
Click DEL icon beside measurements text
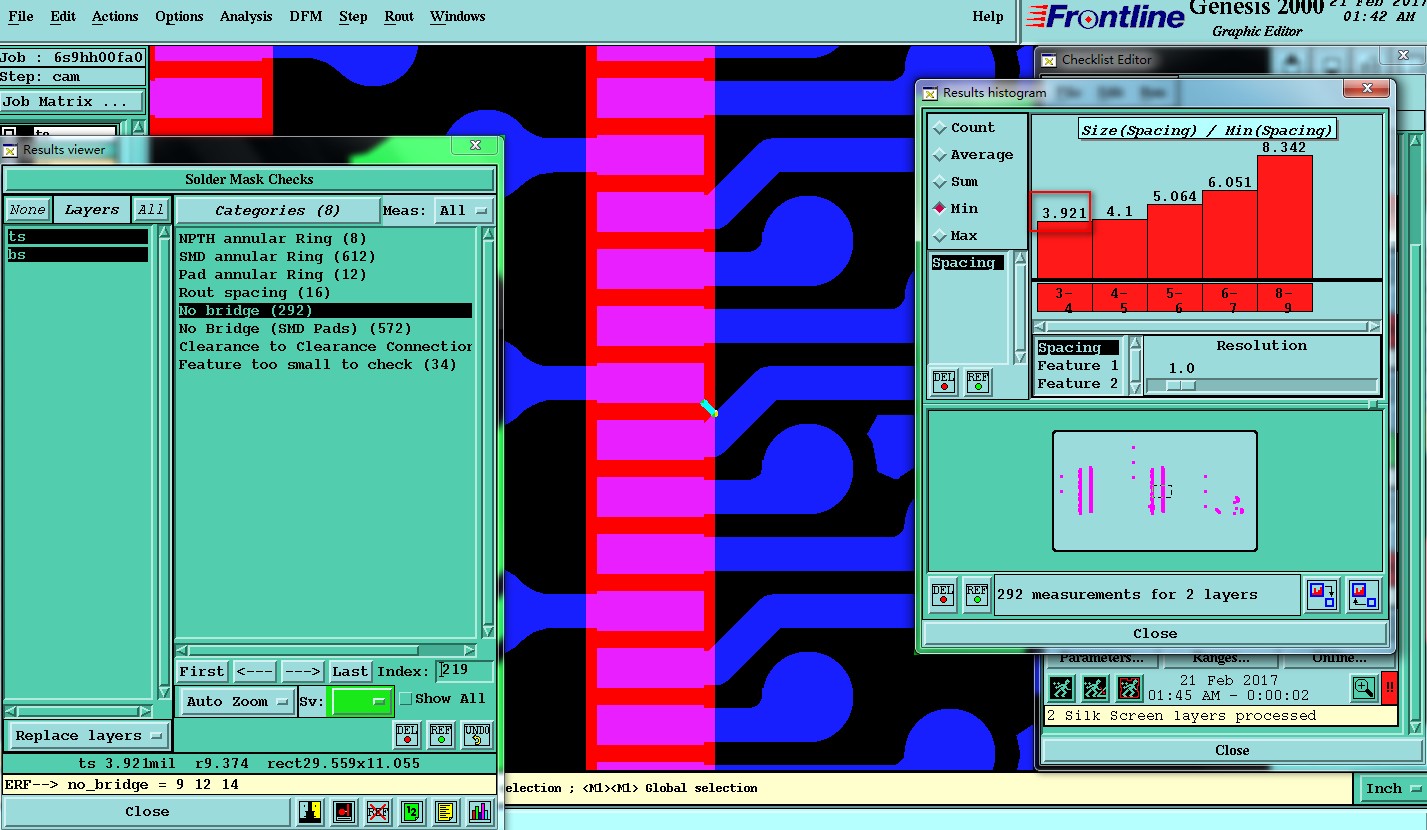(943, 594)
